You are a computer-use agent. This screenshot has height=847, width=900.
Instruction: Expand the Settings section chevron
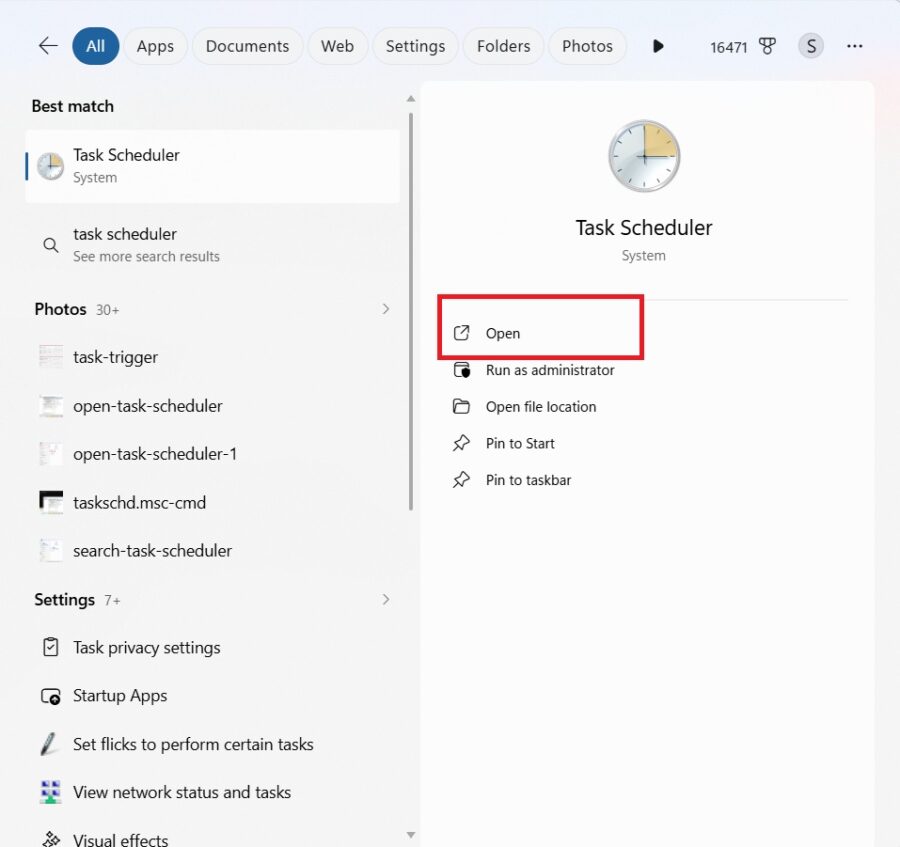pos(385,599)
